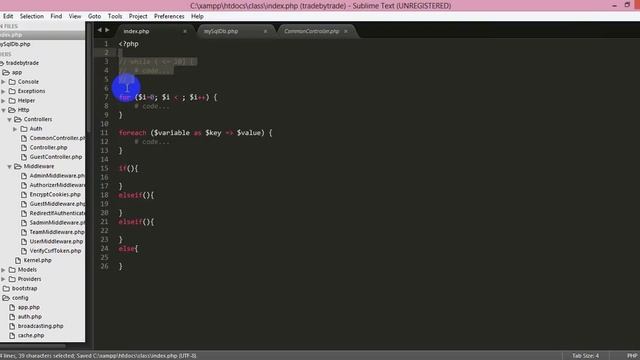Viewport: 640px width, 360px height.
Task: Open the Goto menu
Action: (94, 16)
